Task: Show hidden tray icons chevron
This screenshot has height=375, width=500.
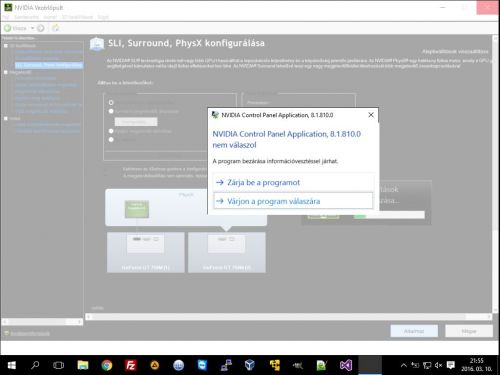Action: [404, 366]
